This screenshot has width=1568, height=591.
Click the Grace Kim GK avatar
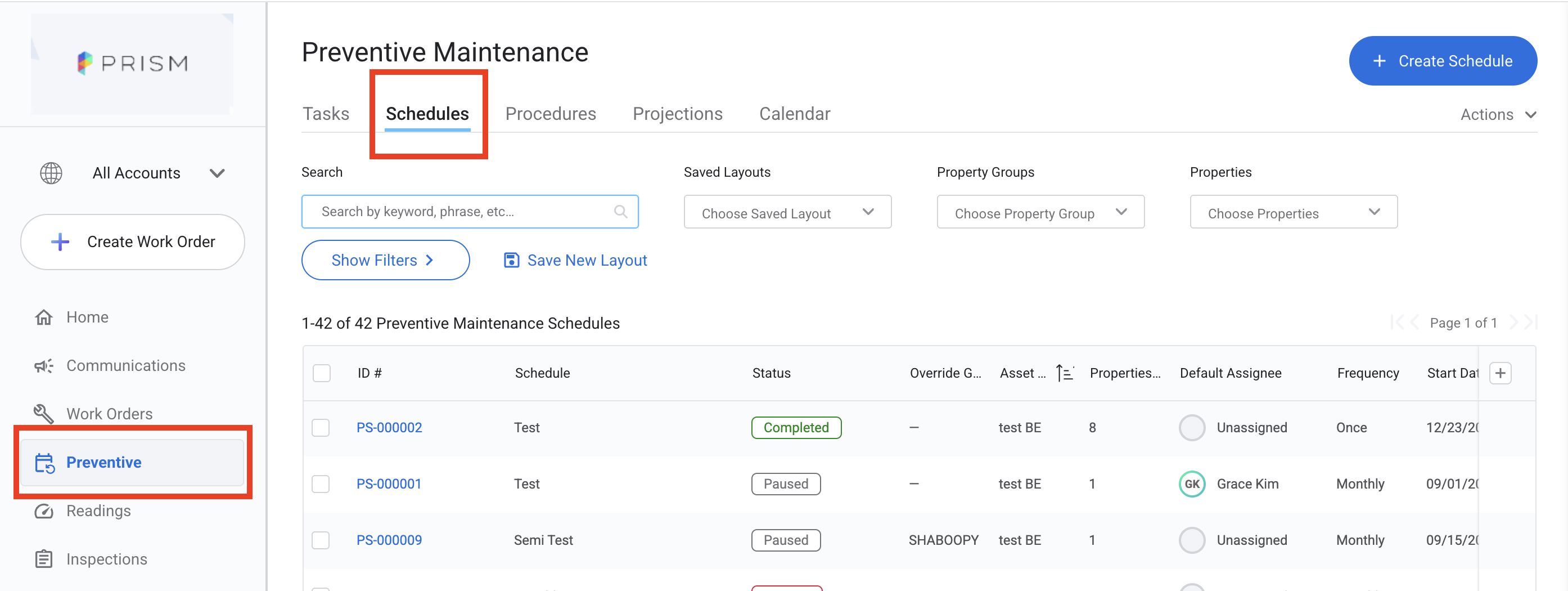[x=1191, y=483]
